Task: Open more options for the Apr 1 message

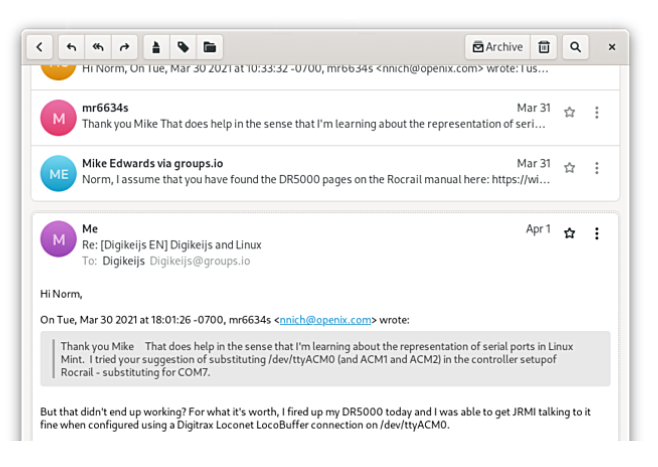Action: tap(597, 233)
